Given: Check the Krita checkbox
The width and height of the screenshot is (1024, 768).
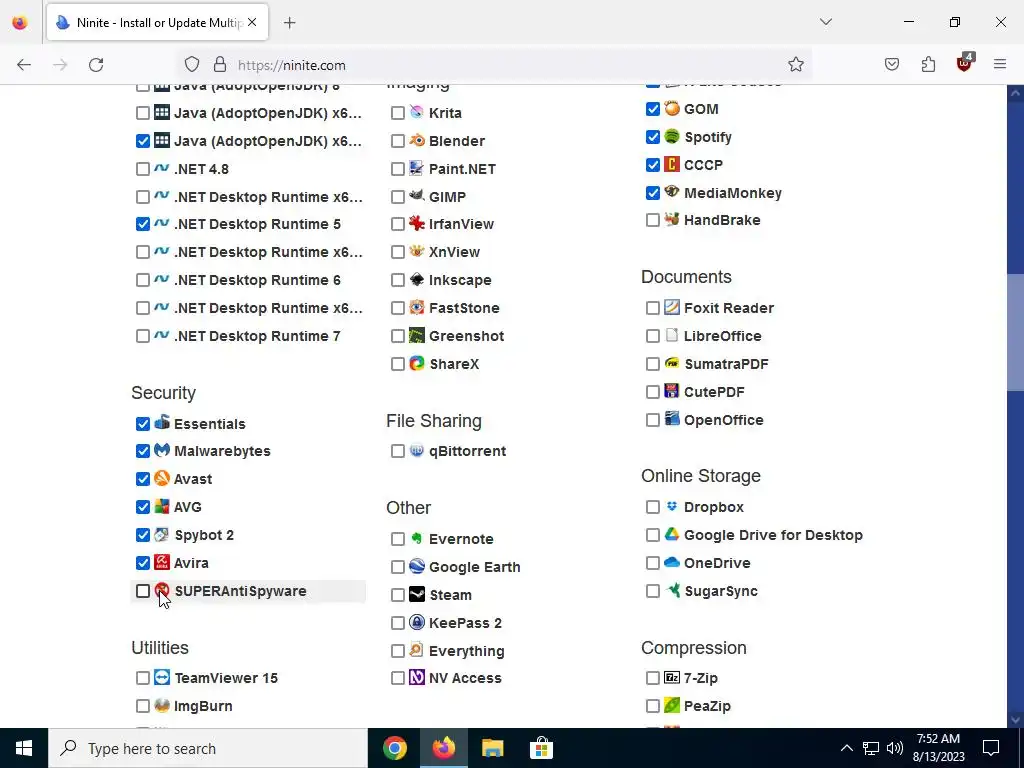Looking at the screenshot, I should pos(398,113).
